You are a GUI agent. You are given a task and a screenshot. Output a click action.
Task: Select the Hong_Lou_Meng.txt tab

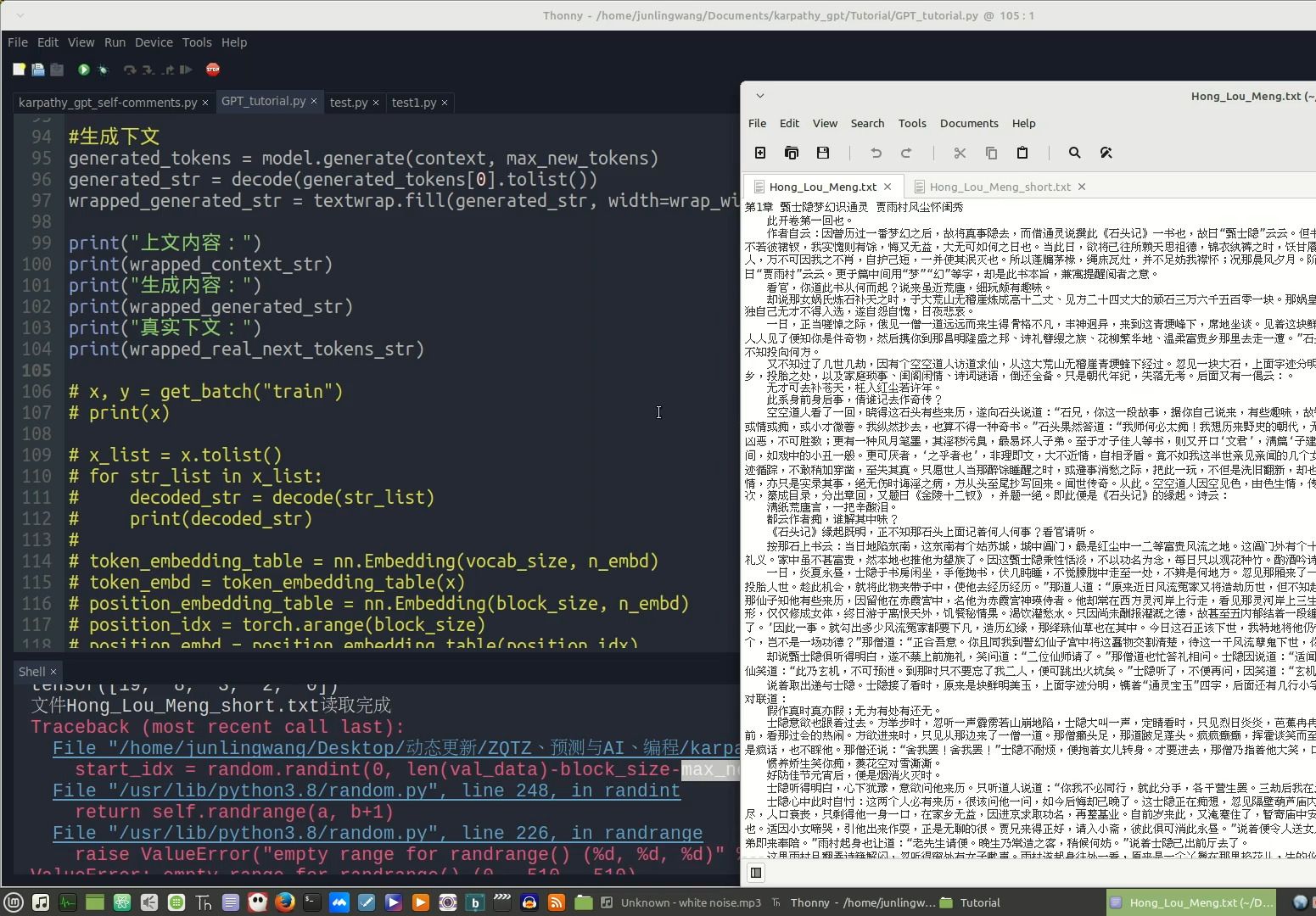822,187
